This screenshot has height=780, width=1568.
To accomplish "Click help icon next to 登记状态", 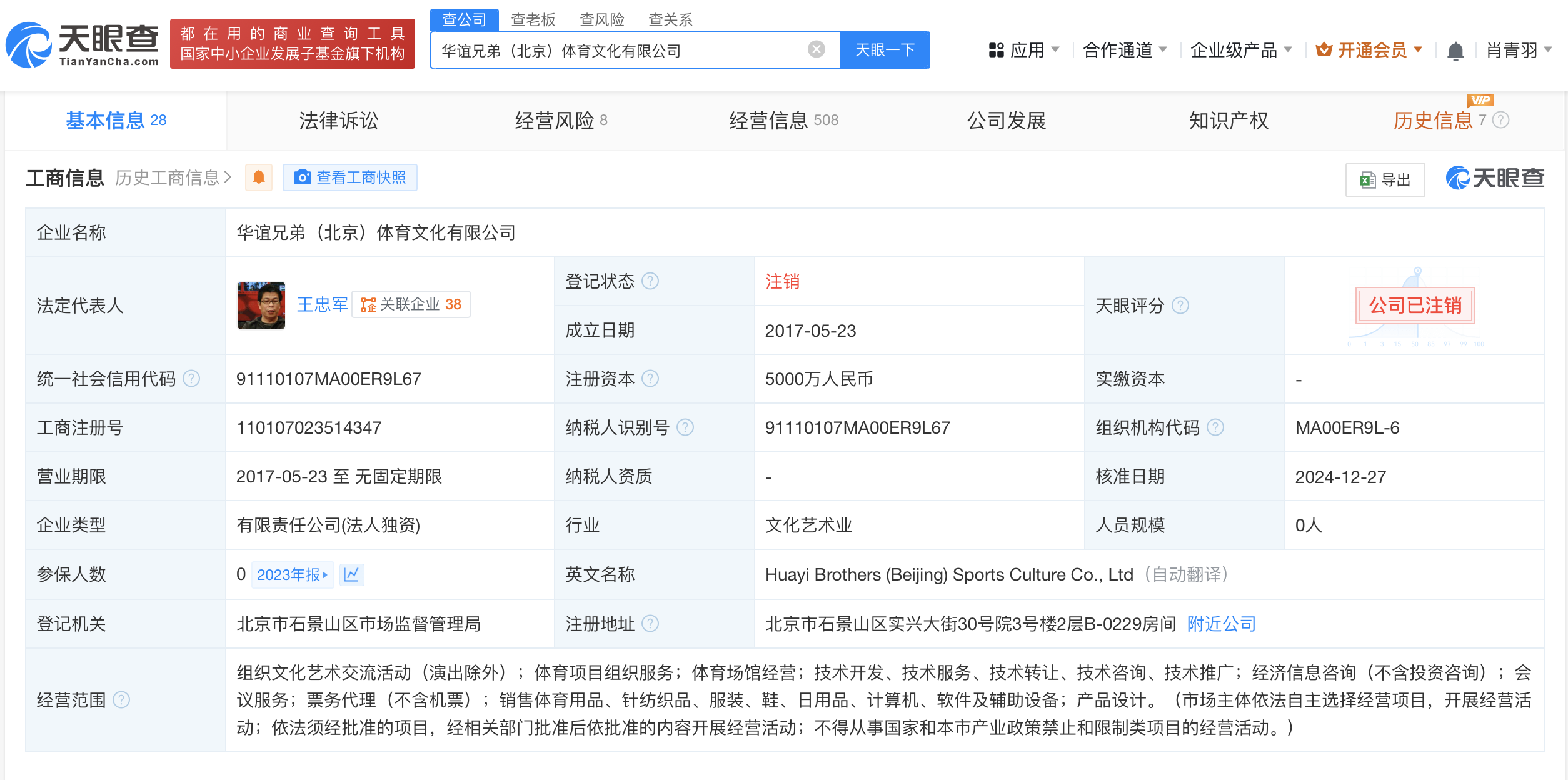I will tap(650, 281).
